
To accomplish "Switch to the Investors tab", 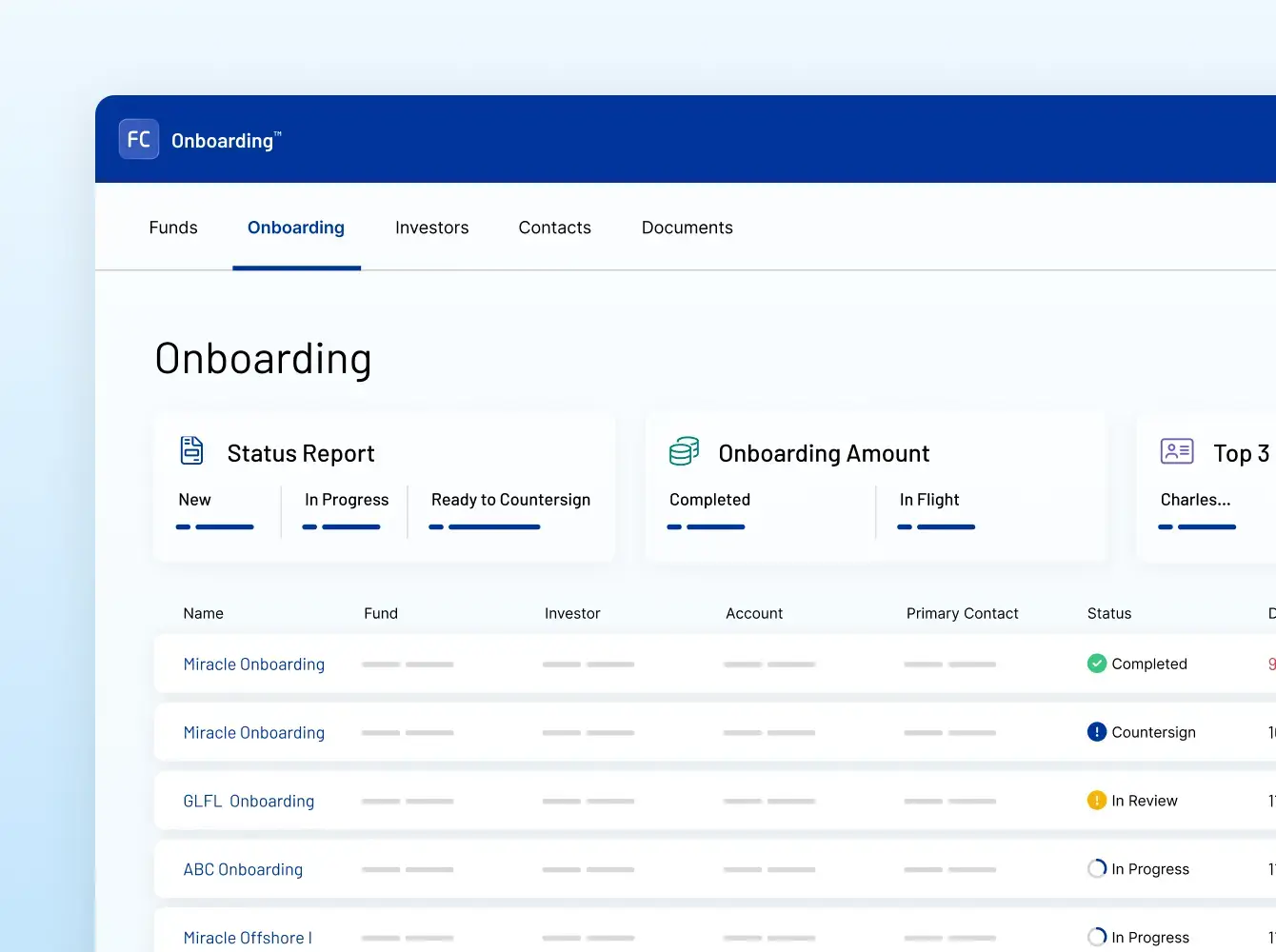I will click(431, 228).
